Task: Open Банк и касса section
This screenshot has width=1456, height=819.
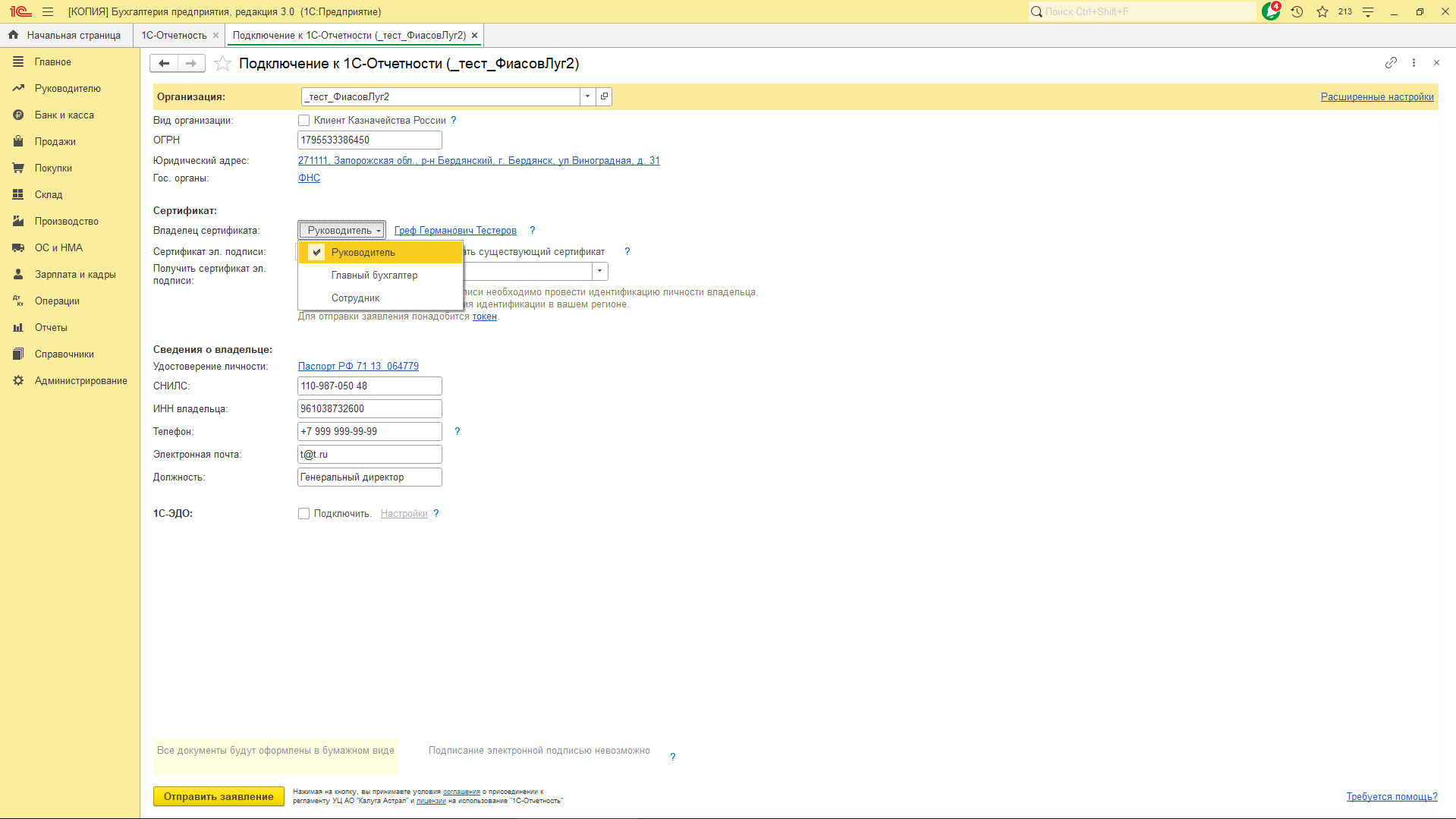Action: click(70, 115)
